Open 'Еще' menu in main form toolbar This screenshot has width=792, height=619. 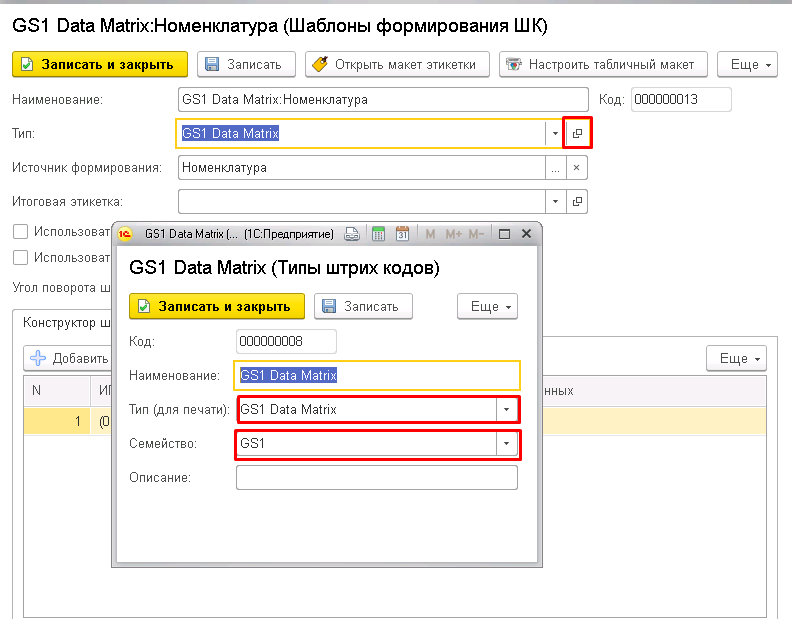747,64
